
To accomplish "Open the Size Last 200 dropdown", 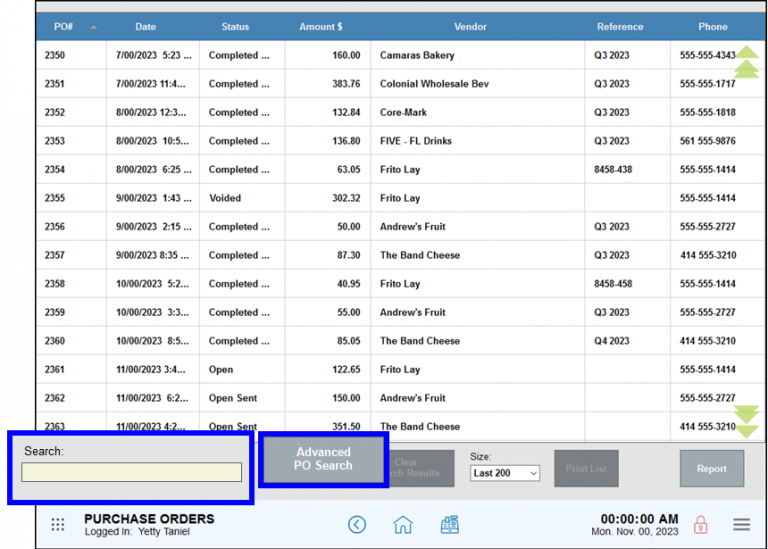I will [505, 473].
